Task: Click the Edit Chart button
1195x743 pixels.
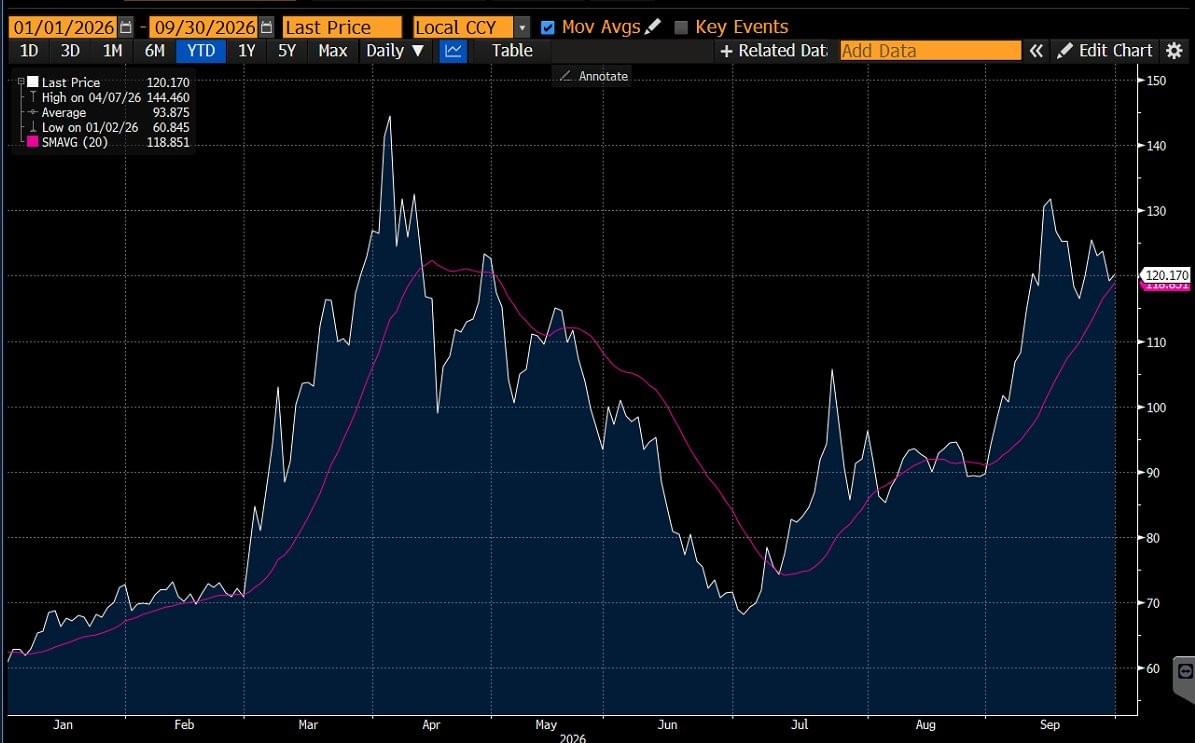Action: [x=1105, y=51]
